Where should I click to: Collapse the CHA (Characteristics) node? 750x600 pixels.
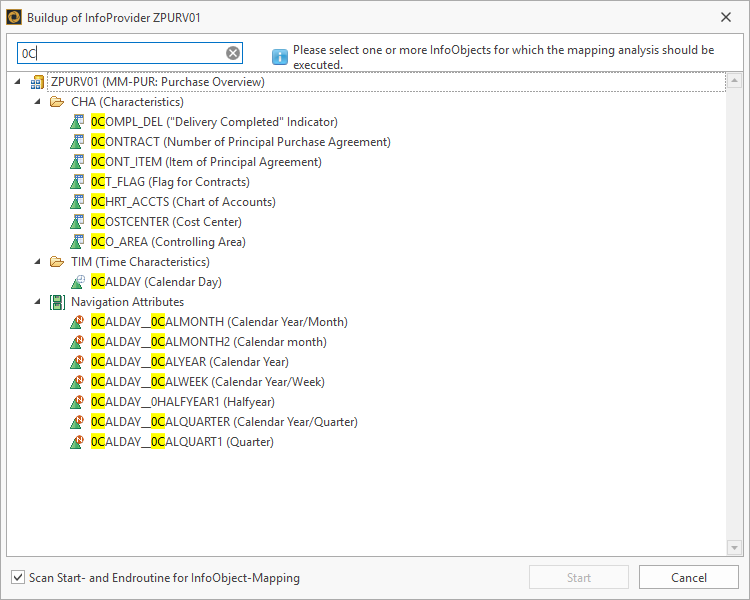pyautogui.click(x=38, y=102)
